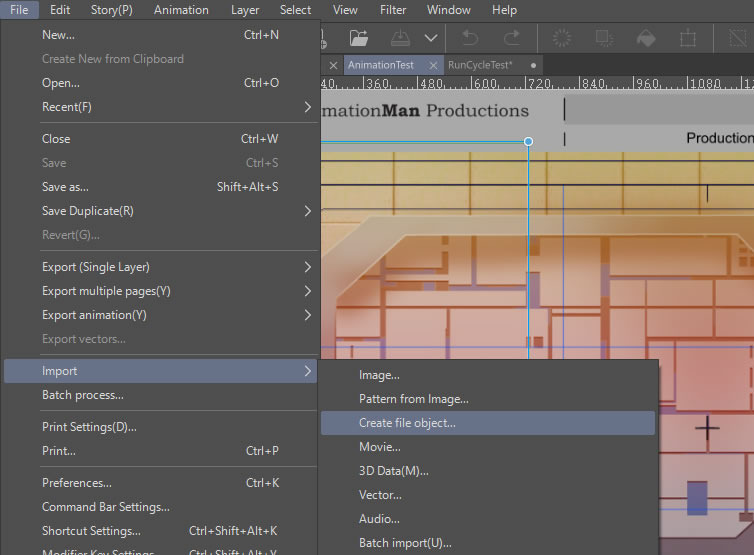Click the blue guide line handle on canvas

click(x=529, y=141)
